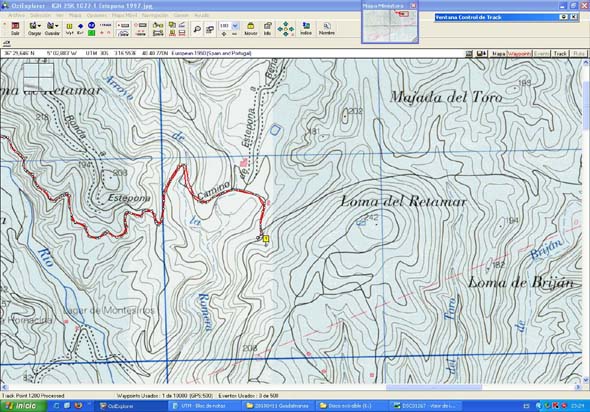Click the 'Loma del Retamar' map label
The height and width of the screenshot is (412, 590).
pos(403,202)
